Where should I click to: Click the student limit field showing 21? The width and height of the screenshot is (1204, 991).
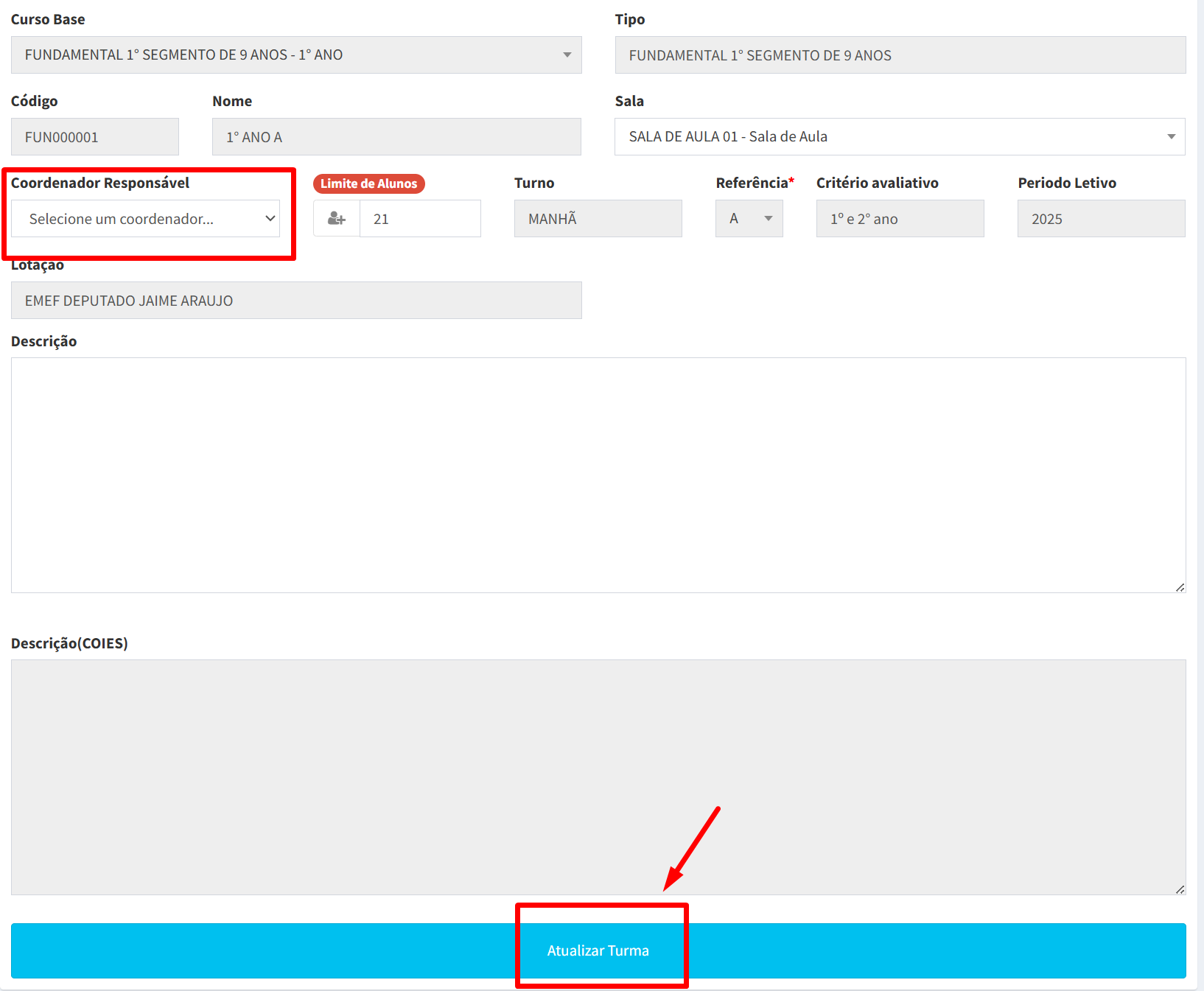coord(420,219)
